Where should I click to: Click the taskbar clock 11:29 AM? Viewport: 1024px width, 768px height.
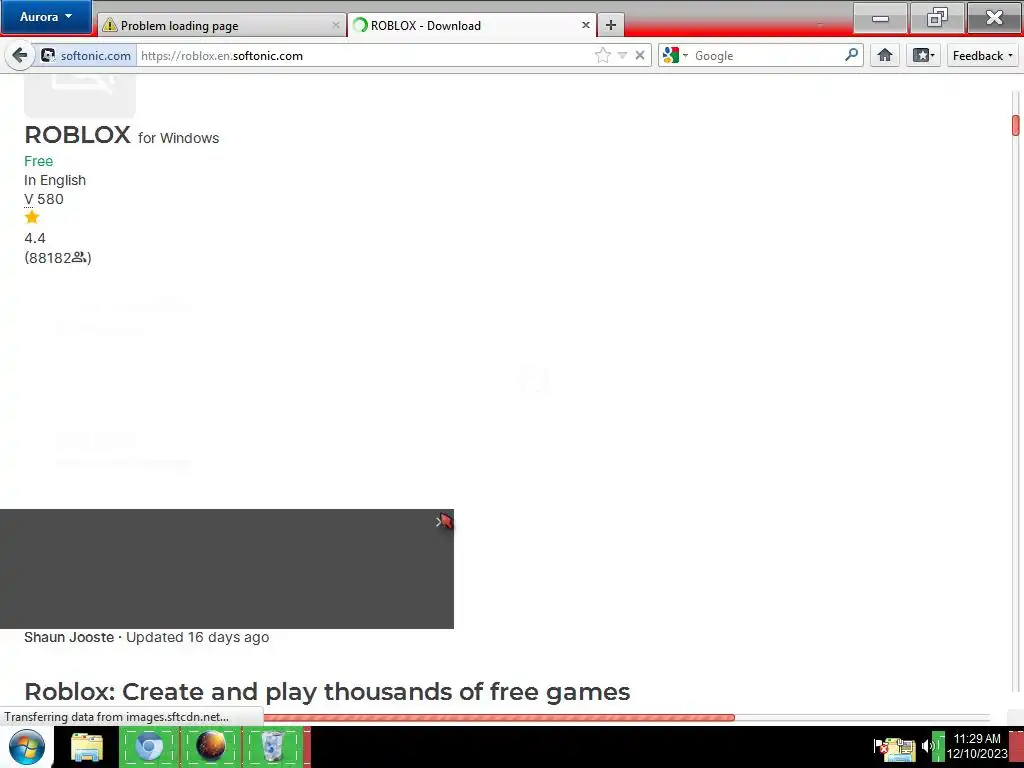[x=976, y=739]
